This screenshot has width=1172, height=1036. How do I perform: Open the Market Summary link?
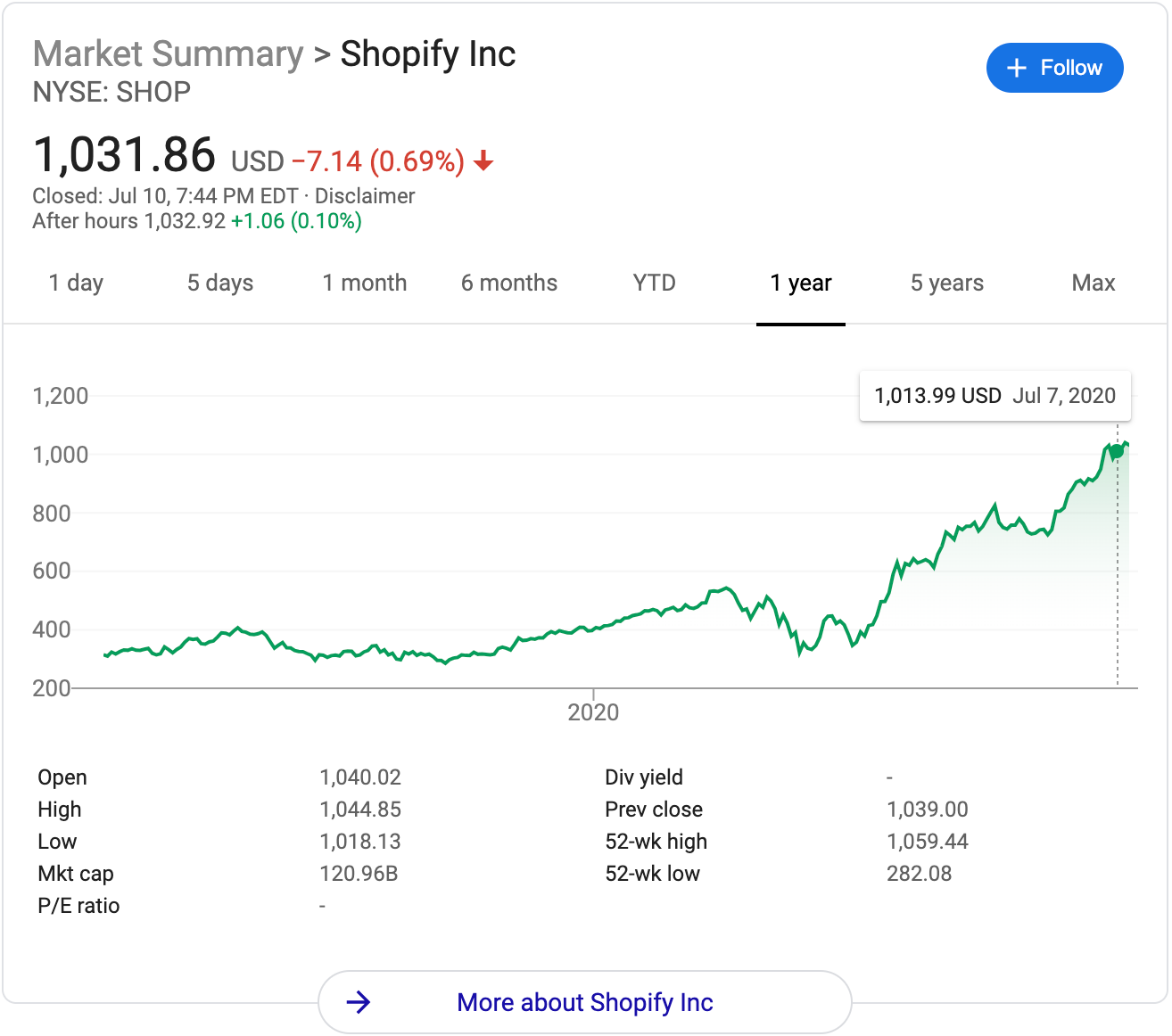(x=169, y=53)
